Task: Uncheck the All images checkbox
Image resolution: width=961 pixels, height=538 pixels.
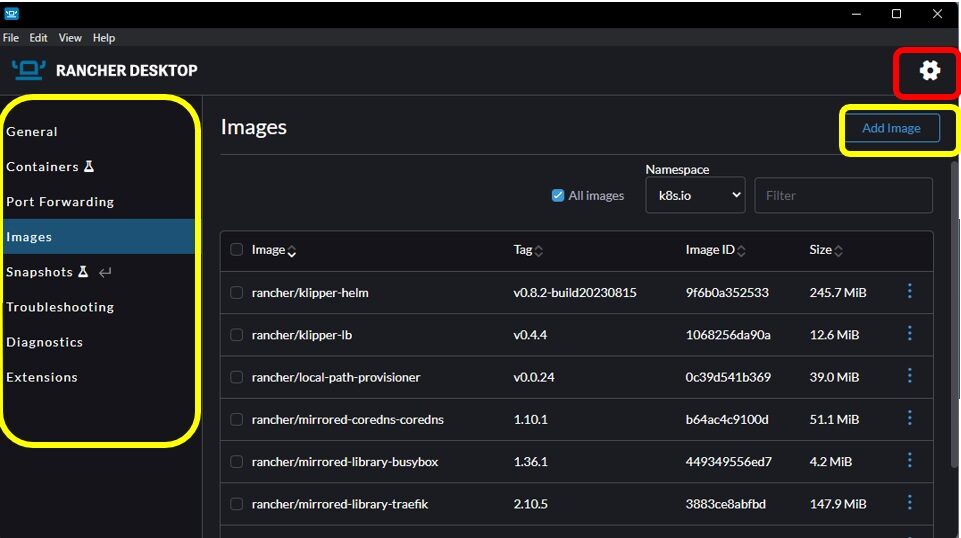Action: pos(558,196)
